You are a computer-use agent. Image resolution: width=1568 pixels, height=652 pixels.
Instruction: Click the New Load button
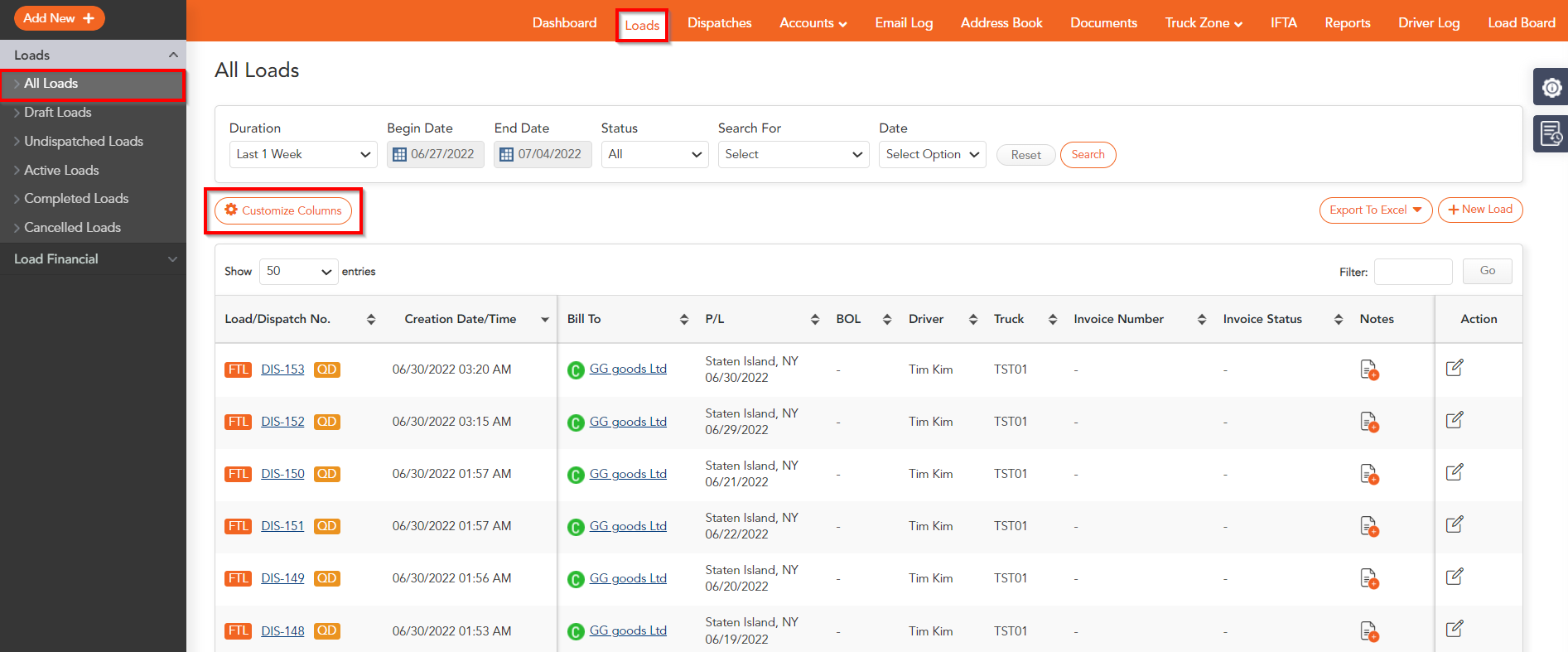tap(1480, 210)
